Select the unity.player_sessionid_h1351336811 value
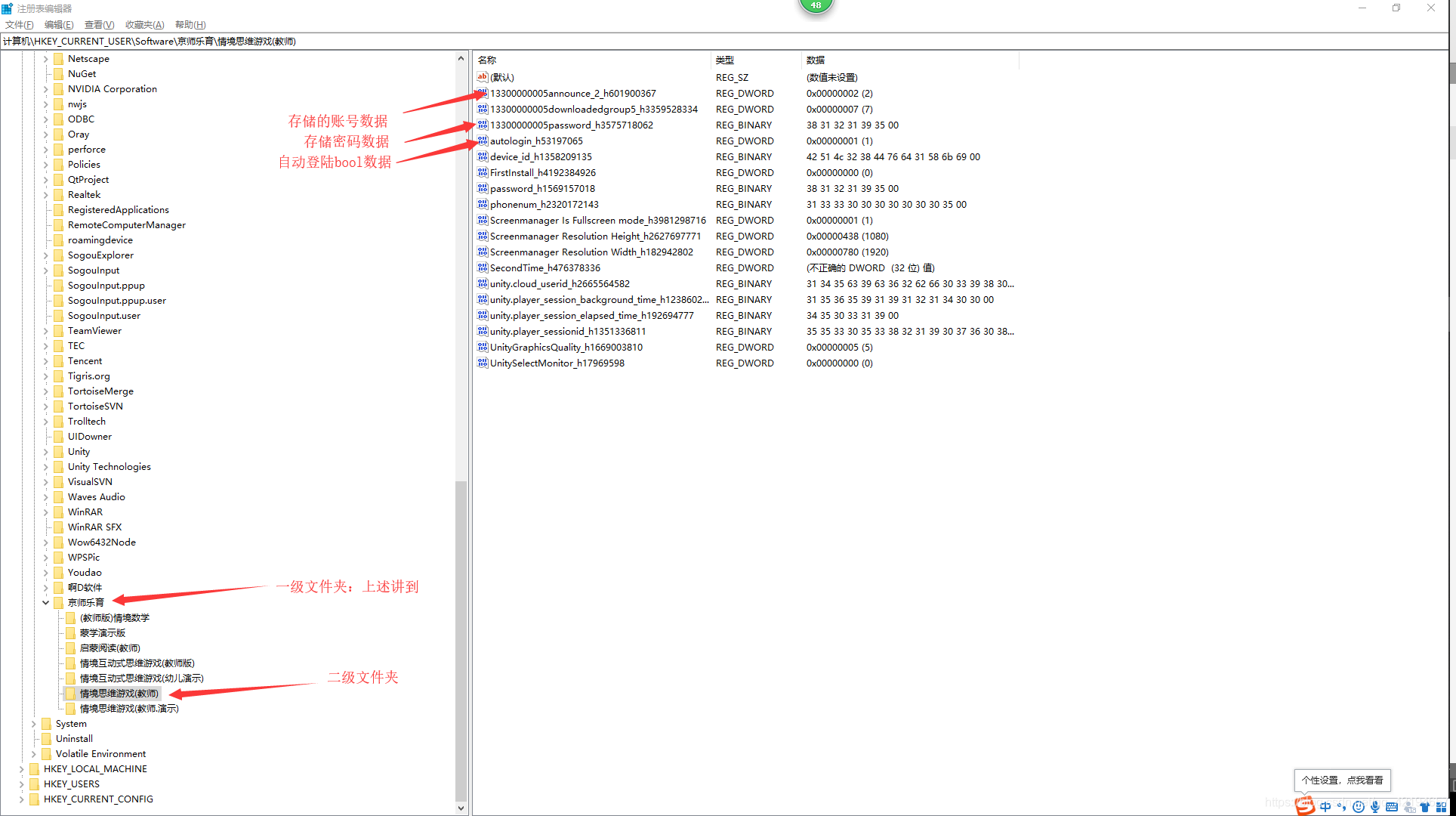Screen dimensions: 1456x816 click(x=568, y=331)
